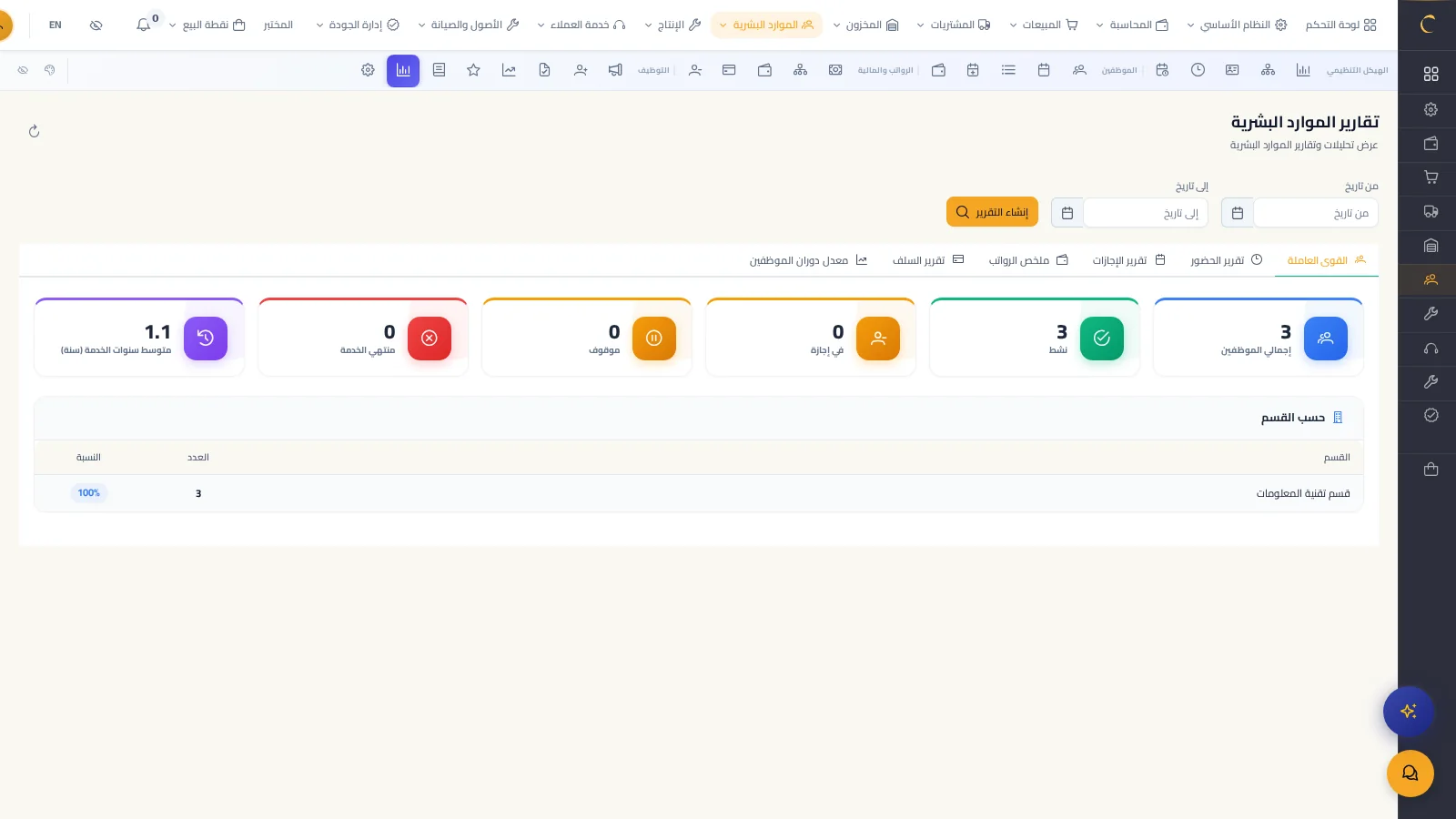Click the إجمالي الموظفين summary card
This screenshot has width=1456, height=819.
click(x=1259, y=337)
